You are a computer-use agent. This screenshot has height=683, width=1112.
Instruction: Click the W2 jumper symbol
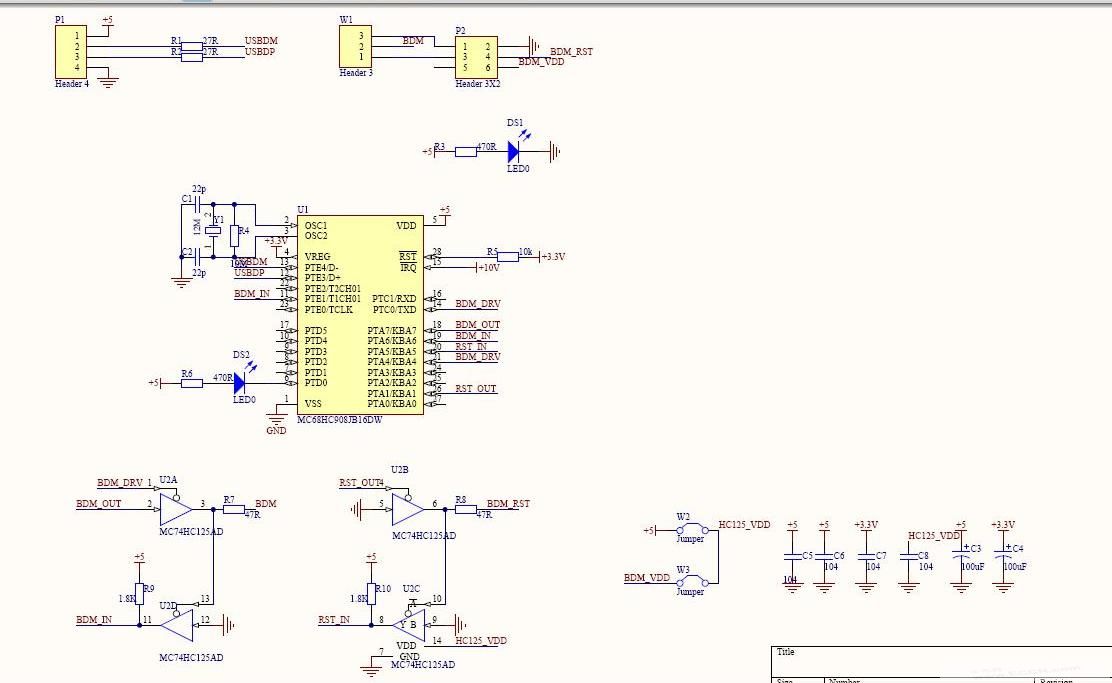click(x=689, y=529)
